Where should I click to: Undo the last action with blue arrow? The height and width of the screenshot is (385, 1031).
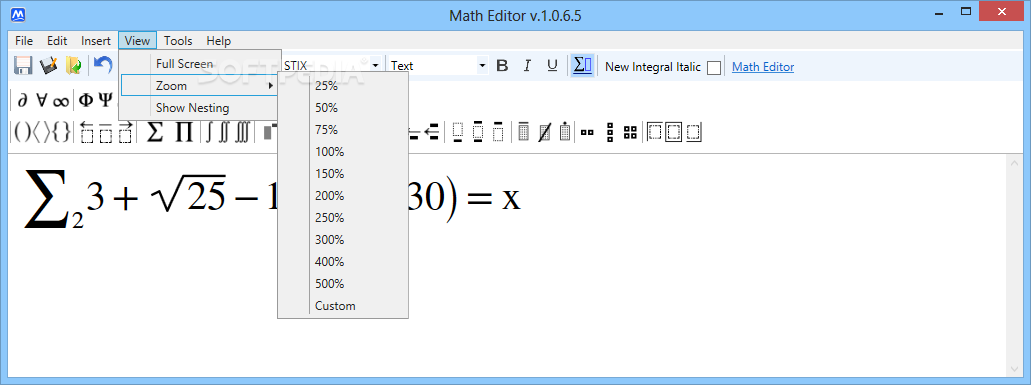click(x=103, y=64)
